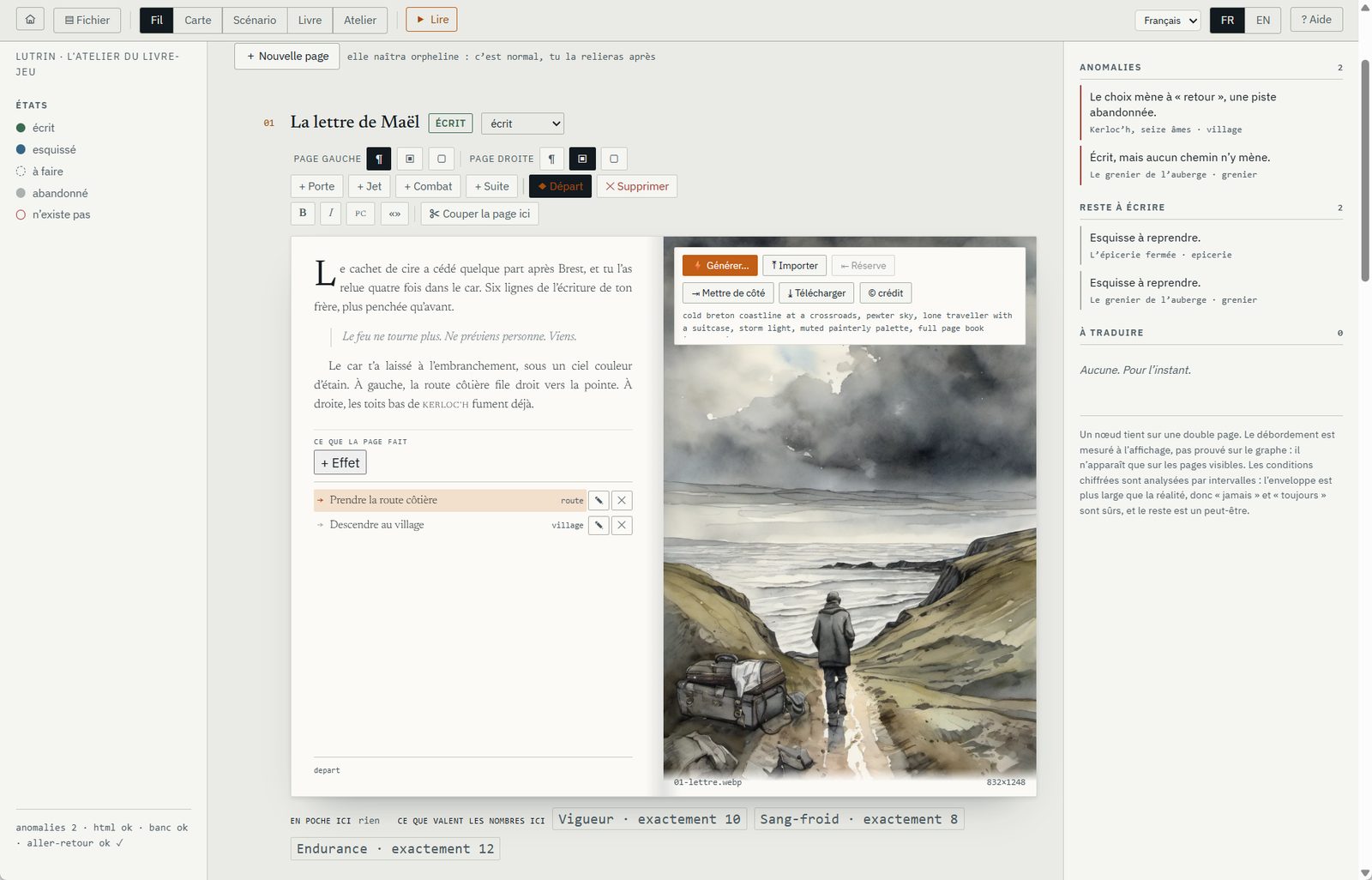Edit the 'Prendre la route côtière' choice
This screenshot has width=1372, height=880.
click(599, 500)
